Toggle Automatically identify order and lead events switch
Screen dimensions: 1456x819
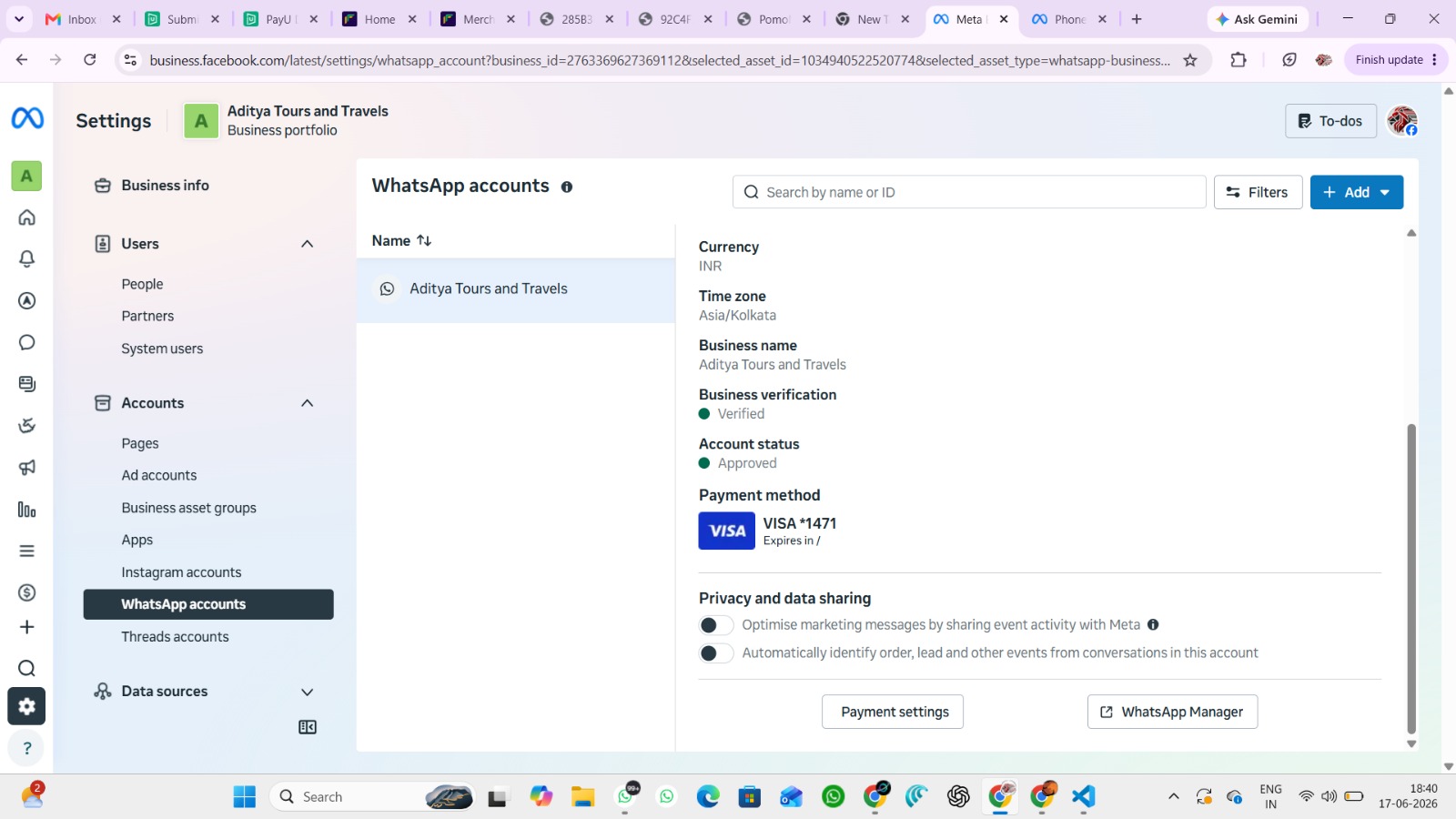pyautogui.click(x=716, y=653)
